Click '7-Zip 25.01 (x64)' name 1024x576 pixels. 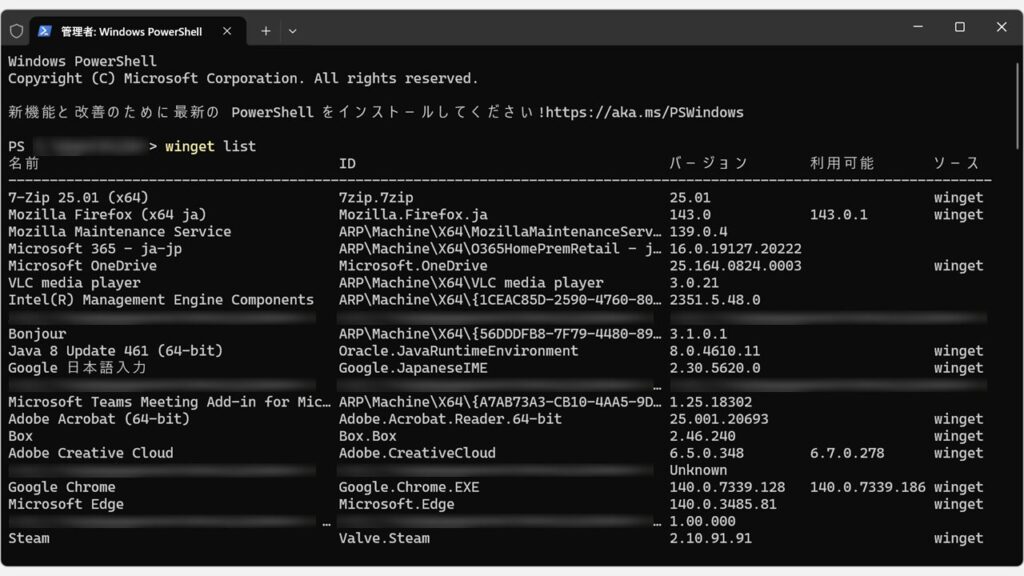(x=78, y=197)
